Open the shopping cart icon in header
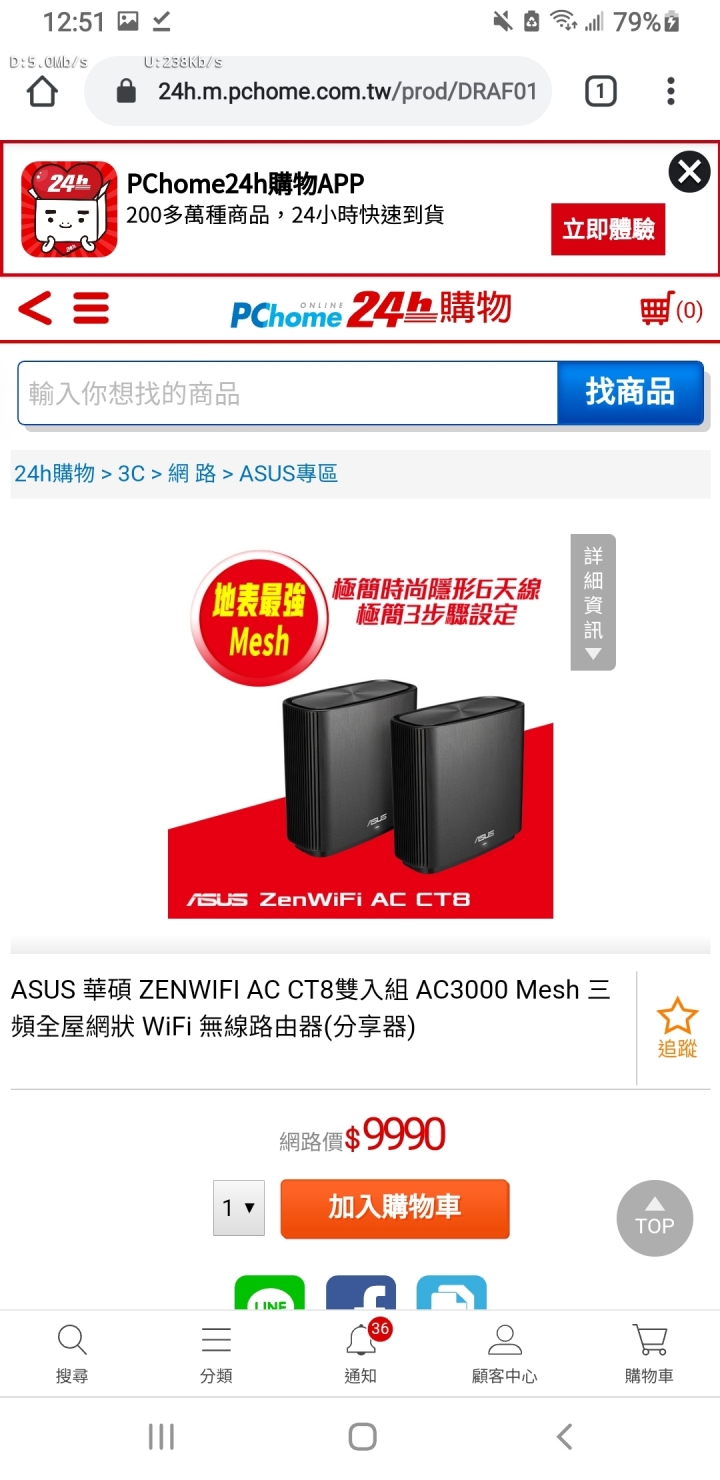The height and width of the screenshot is (1480, 720). pos(671,310)
